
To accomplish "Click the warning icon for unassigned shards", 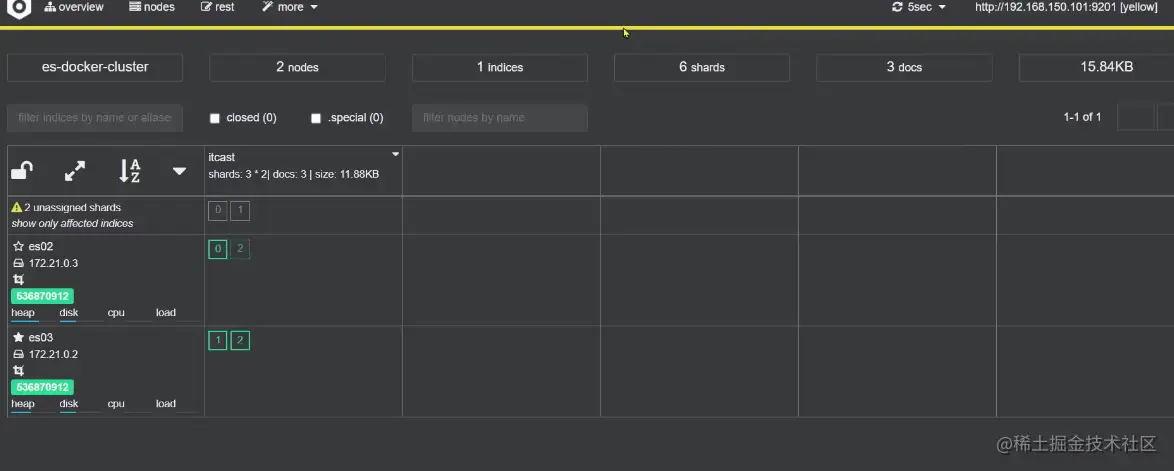I will (16, 207).
